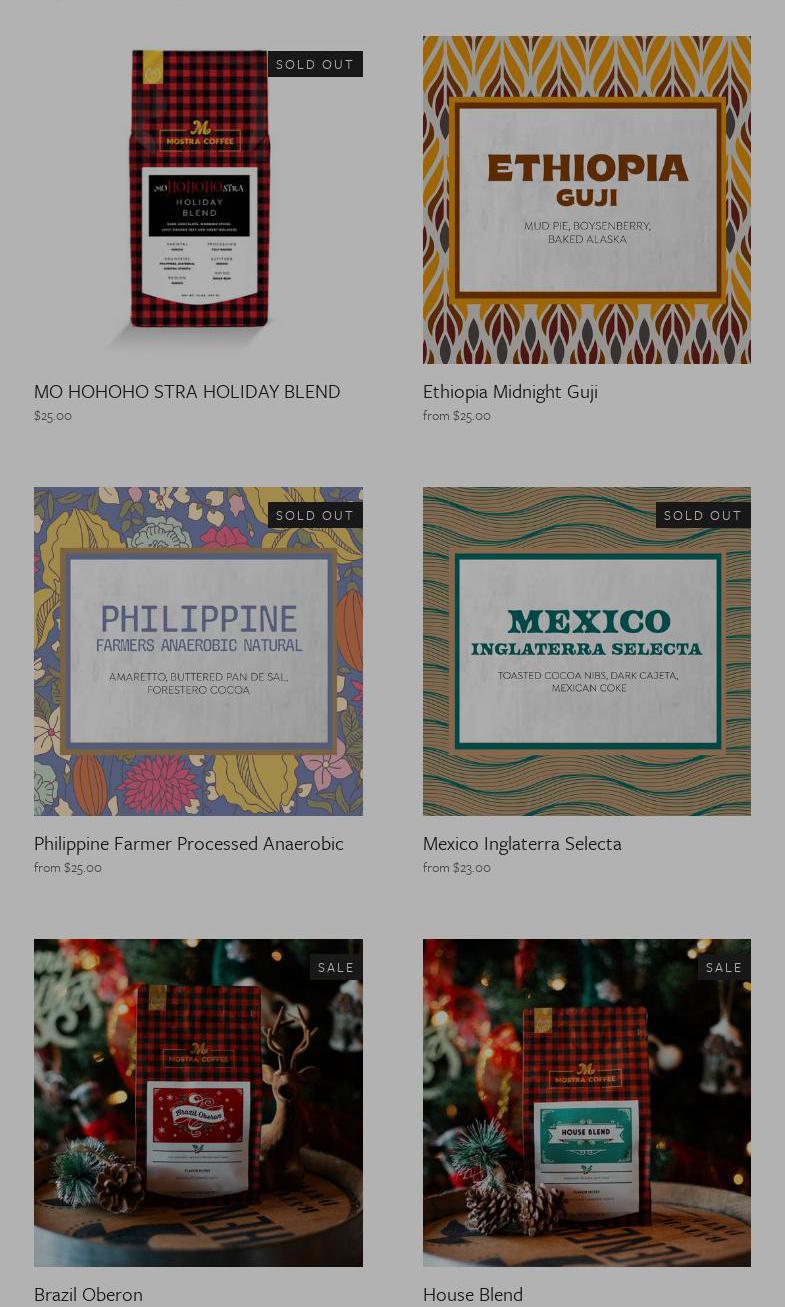Viewport: 785px width, 1307px height.
Task: Open the Mexico Inglaterra Selecta image
Action: click(587, 651)
